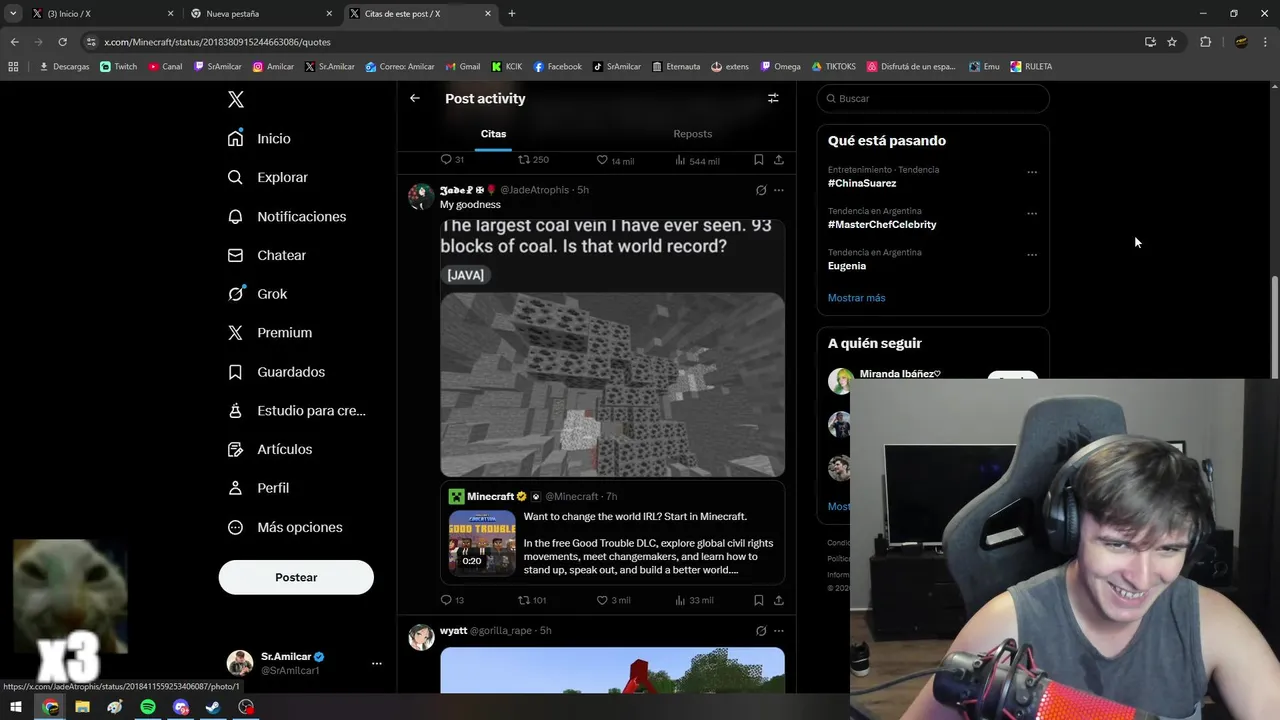Viewport: 1280px width, 720px height.
Task: Open the coal vein image
Action: (x=612, y=384)
